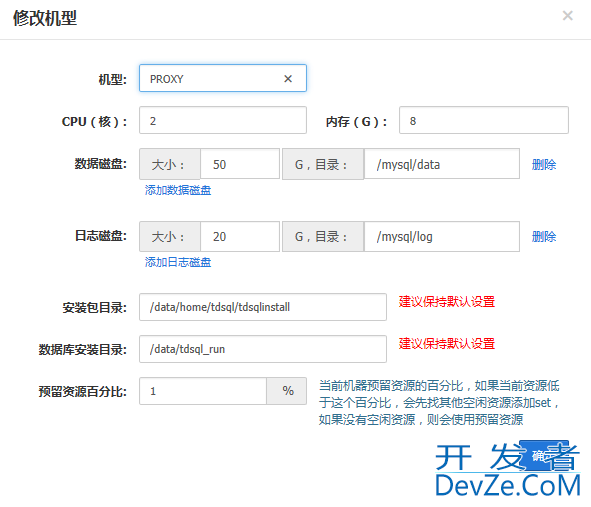Click the 添加日志磁盘 link
The image size is (591, 507).
pos(178,262)
